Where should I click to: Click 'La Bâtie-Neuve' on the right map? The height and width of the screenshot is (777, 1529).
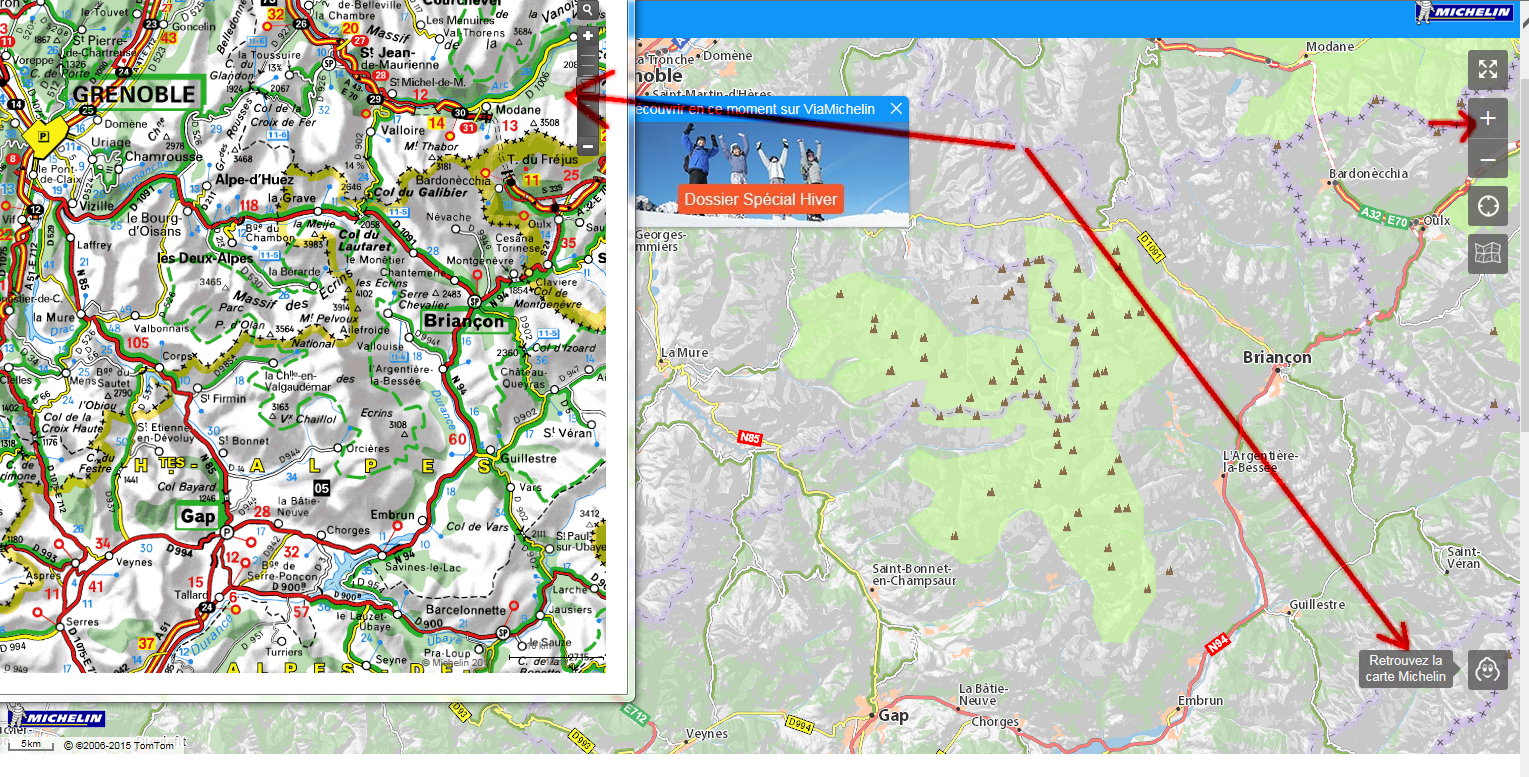tap(983, 695)
